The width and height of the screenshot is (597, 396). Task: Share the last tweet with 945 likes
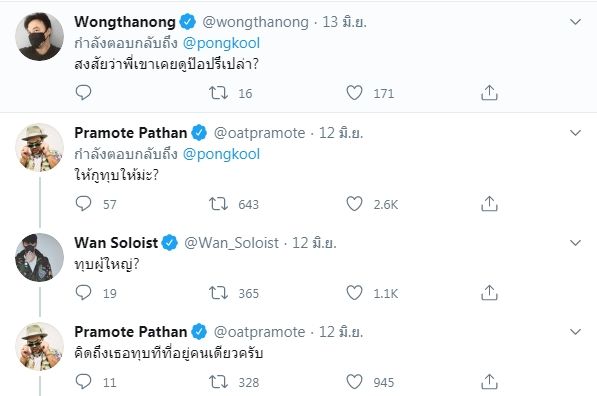coord(489,382)
